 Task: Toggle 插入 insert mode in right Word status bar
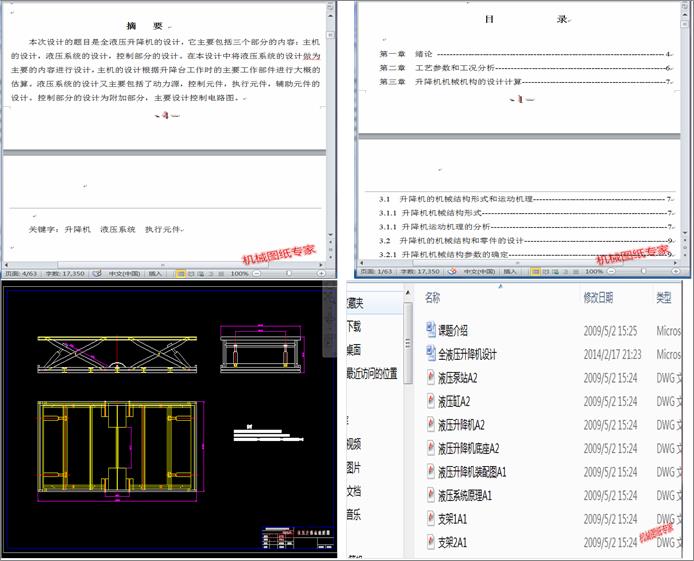coord(510,271)
